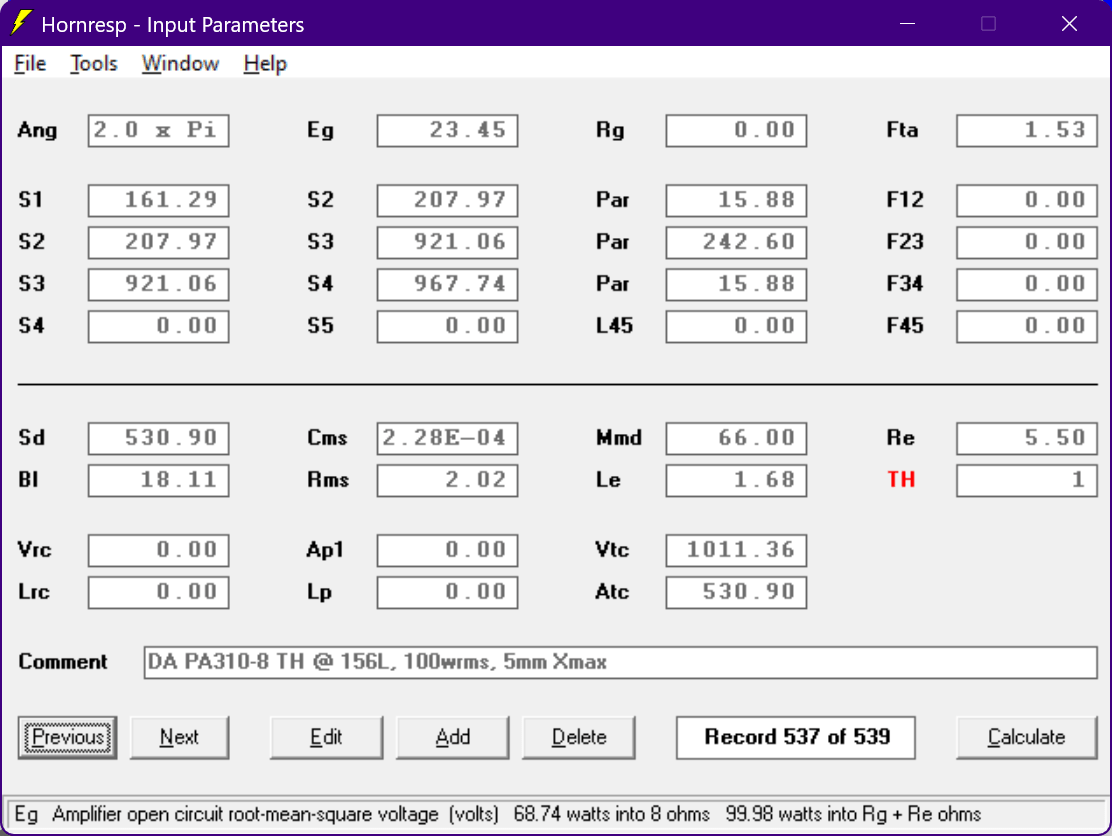1112x836 pixels.
Task: Delete the current record
Action: click(x=579, y=737)
